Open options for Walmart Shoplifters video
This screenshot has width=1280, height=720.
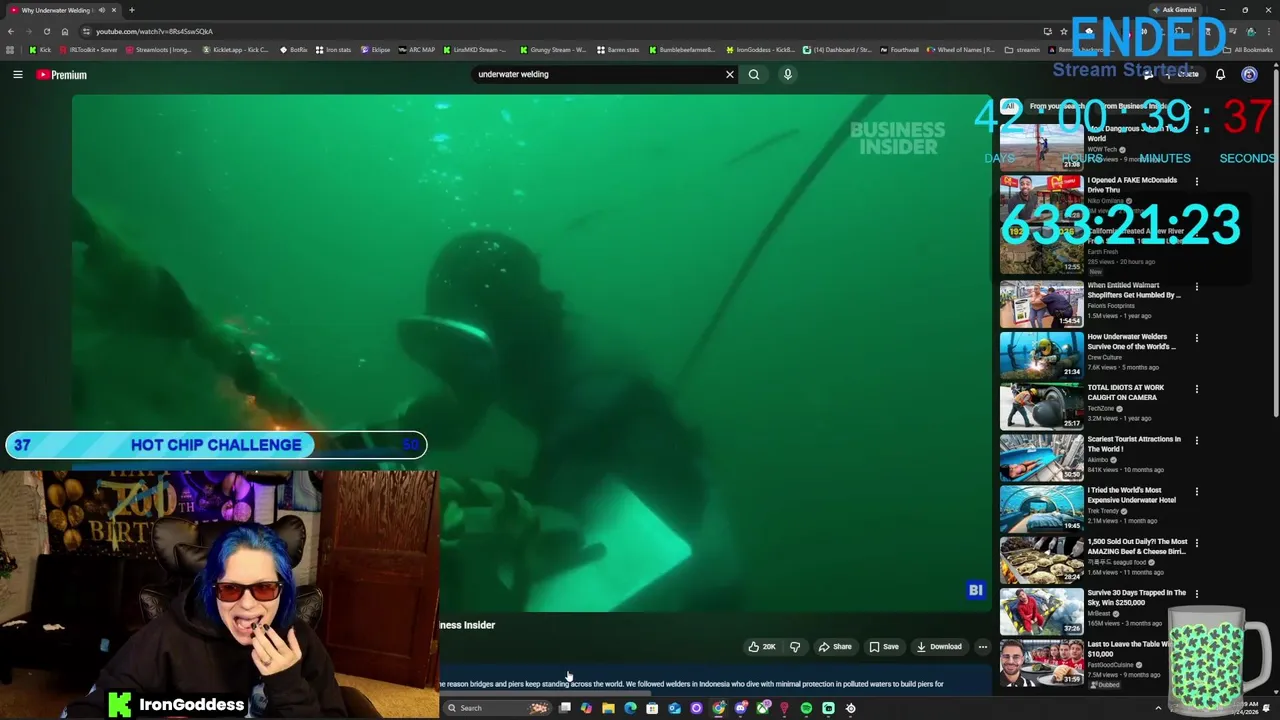point(1197,287)
